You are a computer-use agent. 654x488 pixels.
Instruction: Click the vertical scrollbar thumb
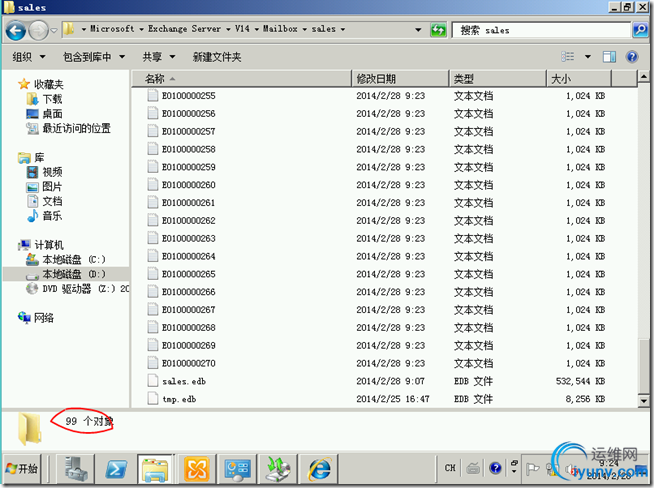click(644, 366)
